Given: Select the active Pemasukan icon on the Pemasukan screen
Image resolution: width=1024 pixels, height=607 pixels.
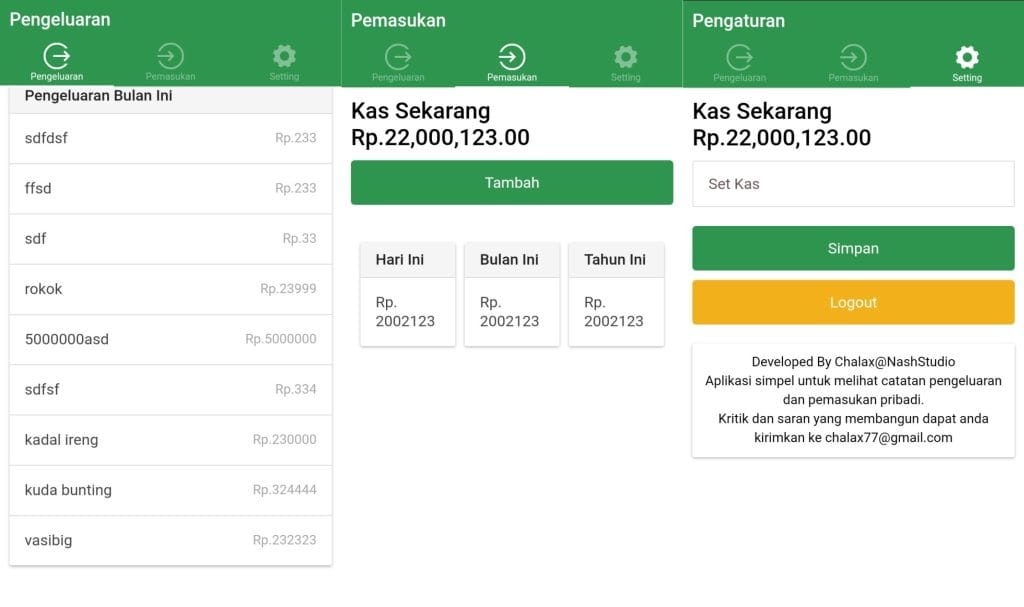Looking at the screenshot, I should [x=512, y=57].
